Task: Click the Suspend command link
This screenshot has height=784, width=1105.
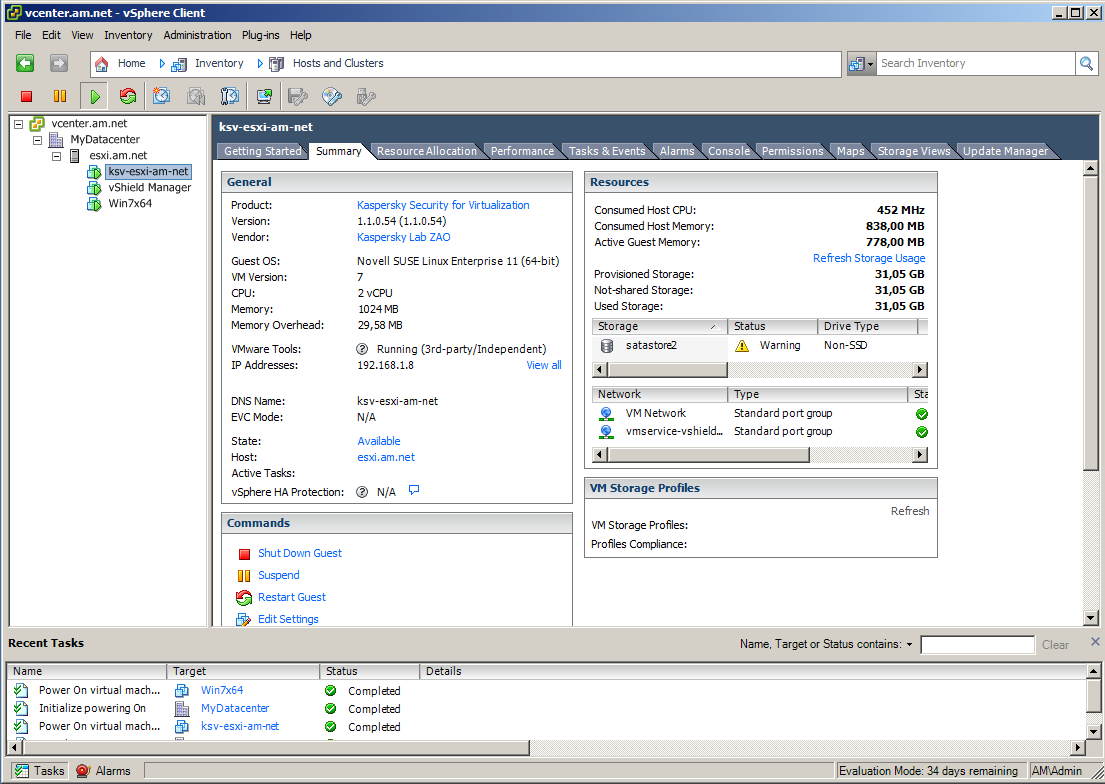Action: [278, 576]
